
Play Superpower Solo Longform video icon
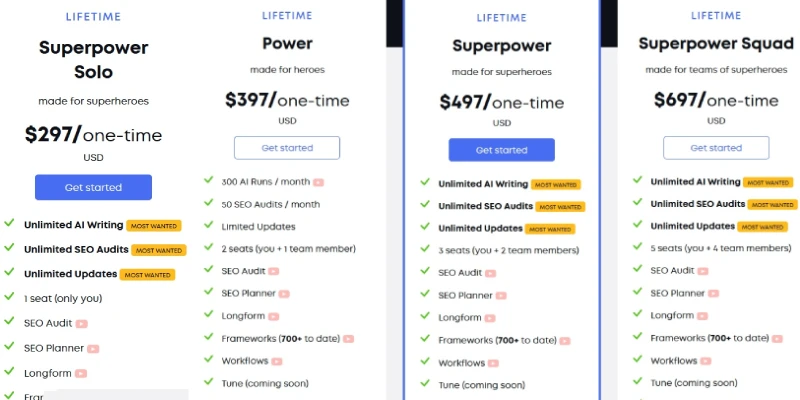point(81,373)
